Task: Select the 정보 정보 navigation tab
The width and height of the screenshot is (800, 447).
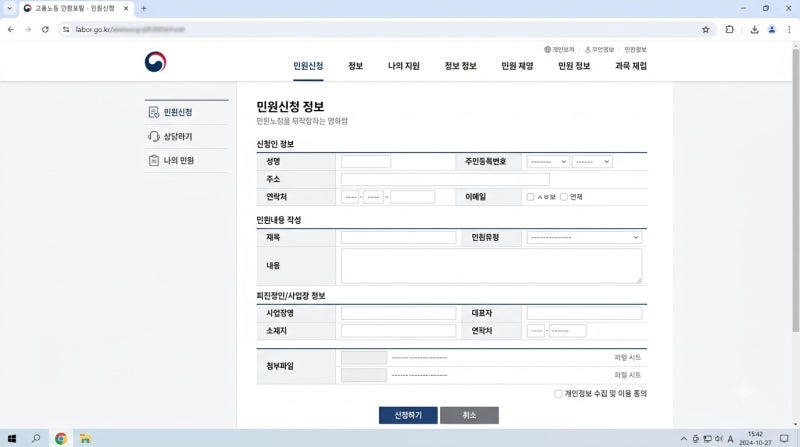Action: (460, 66)
